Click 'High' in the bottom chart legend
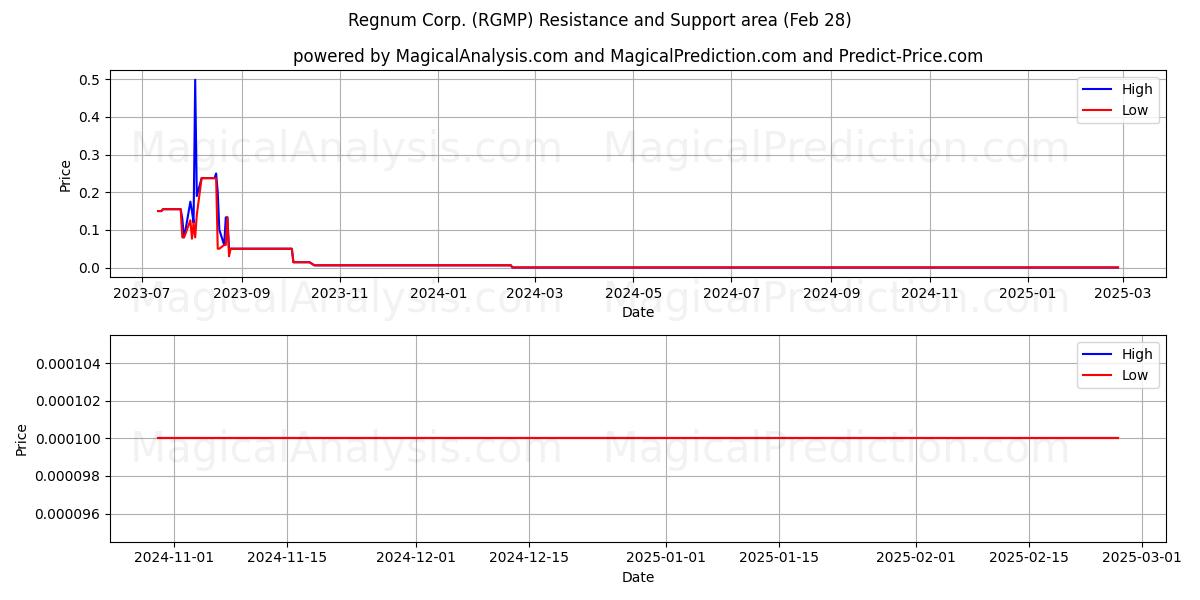 click(1135, 354)
